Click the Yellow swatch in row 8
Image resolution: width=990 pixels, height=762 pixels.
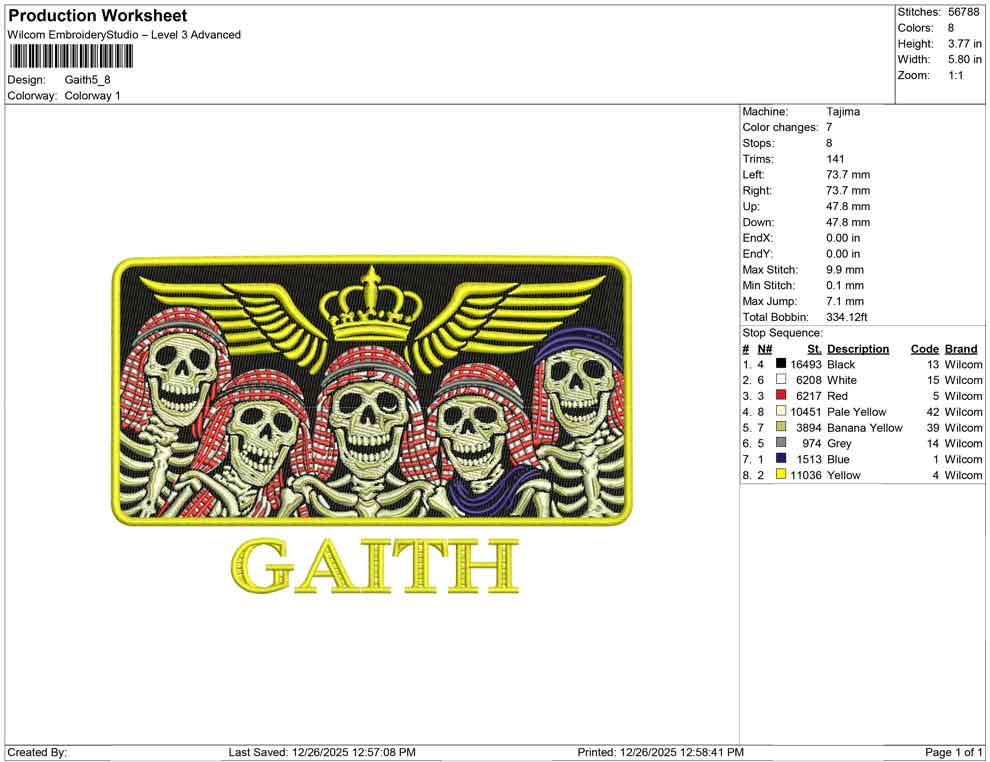[x=780, y=474]
